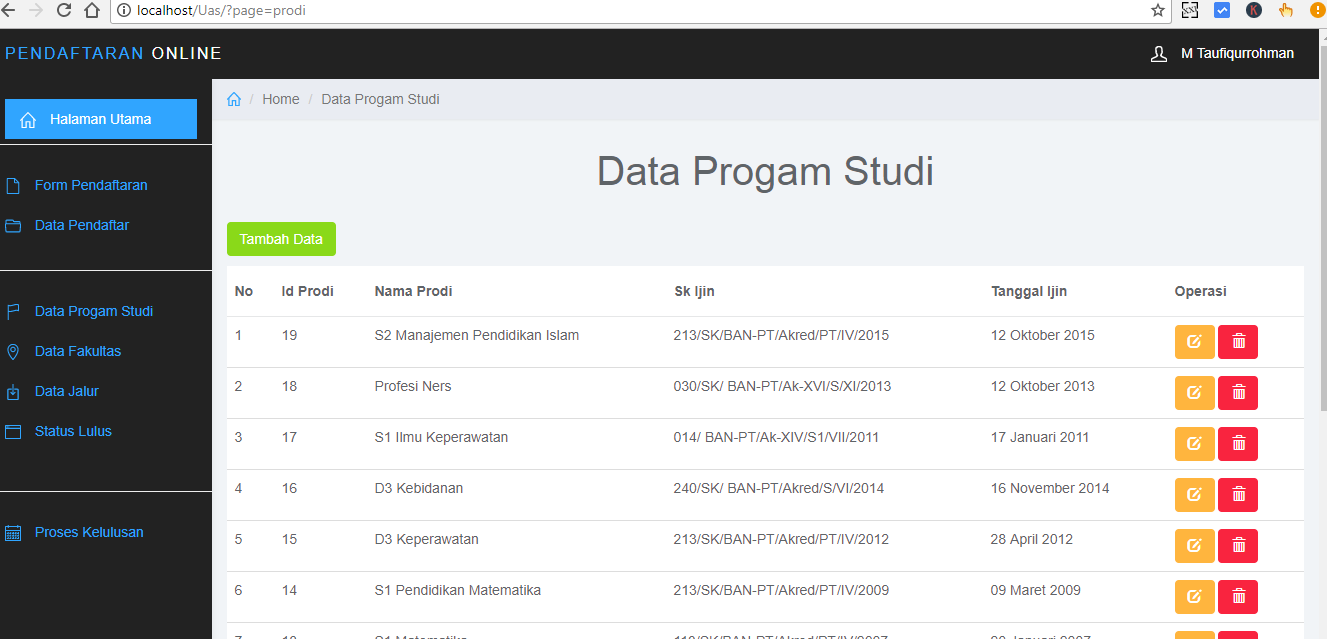The height and width of the screenshot is (639, 1327).
Task: Select Data Fakultas from the sidebar
Action: [77, 351]
